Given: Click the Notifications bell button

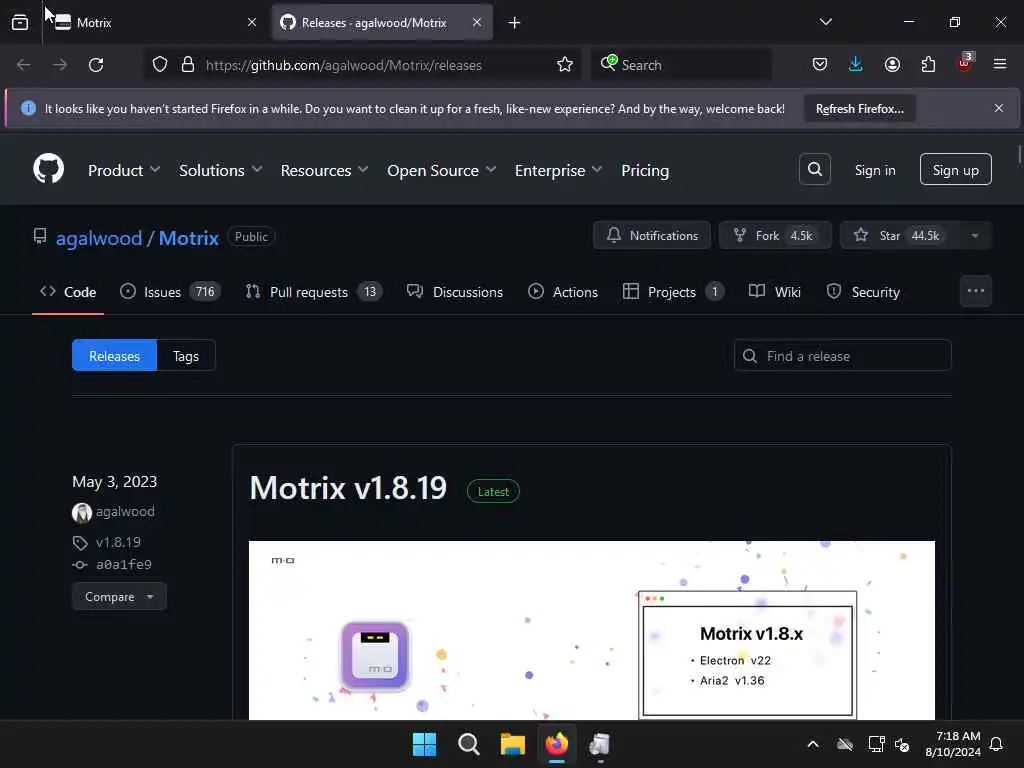Looking at the screenshot, I should click(x=652, y=235).
